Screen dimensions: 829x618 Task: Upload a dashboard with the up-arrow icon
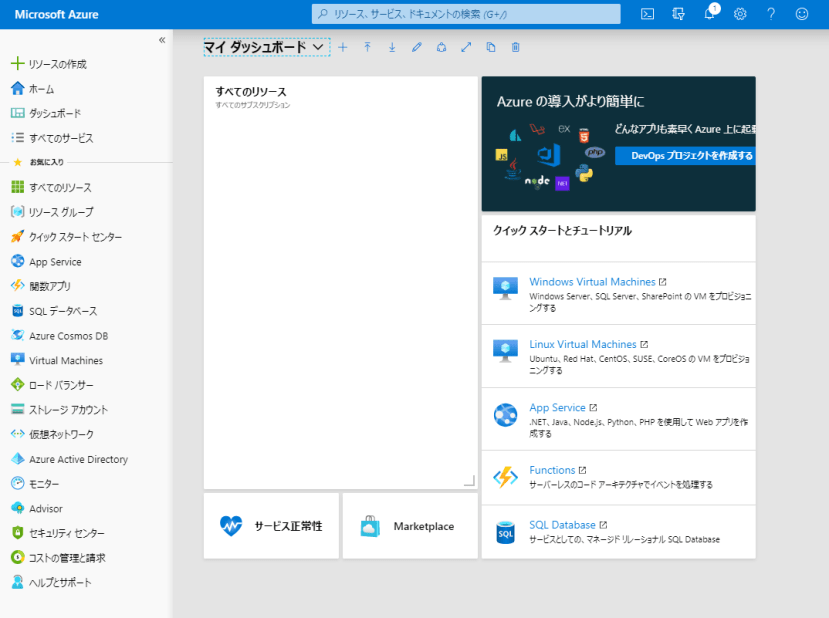pyautogui.click(x=367, y=48)
